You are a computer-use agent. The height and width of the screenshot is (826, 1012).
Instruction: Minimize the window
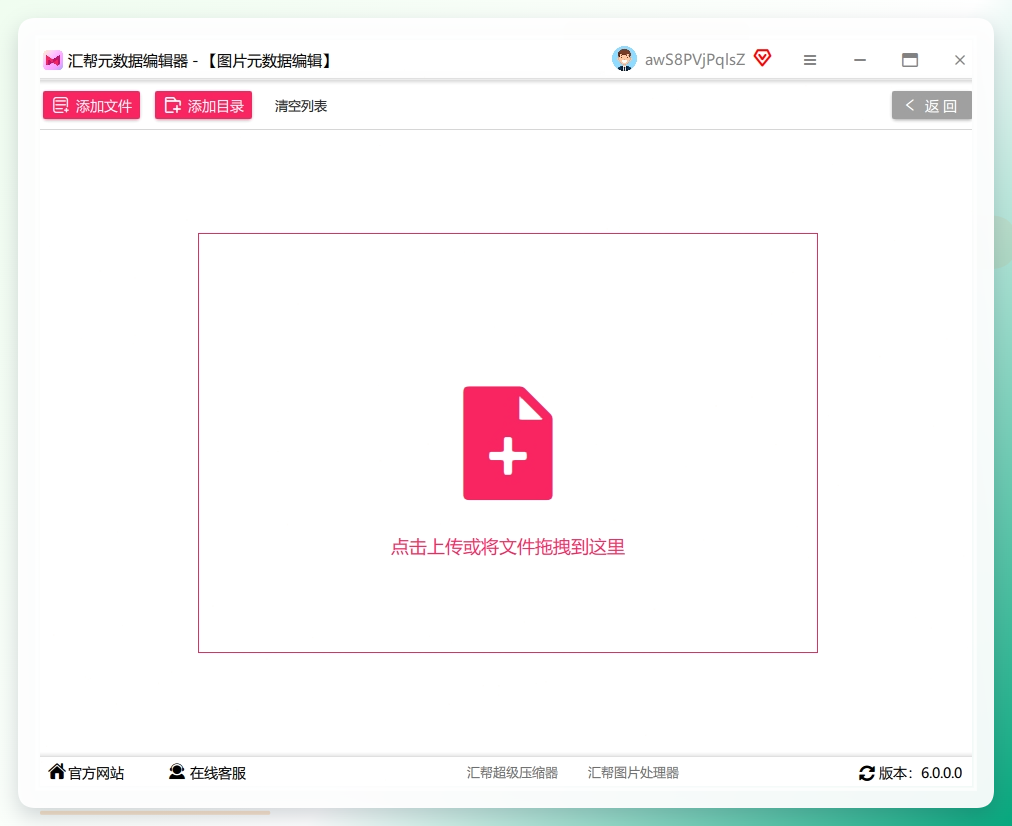pos(860,60)
